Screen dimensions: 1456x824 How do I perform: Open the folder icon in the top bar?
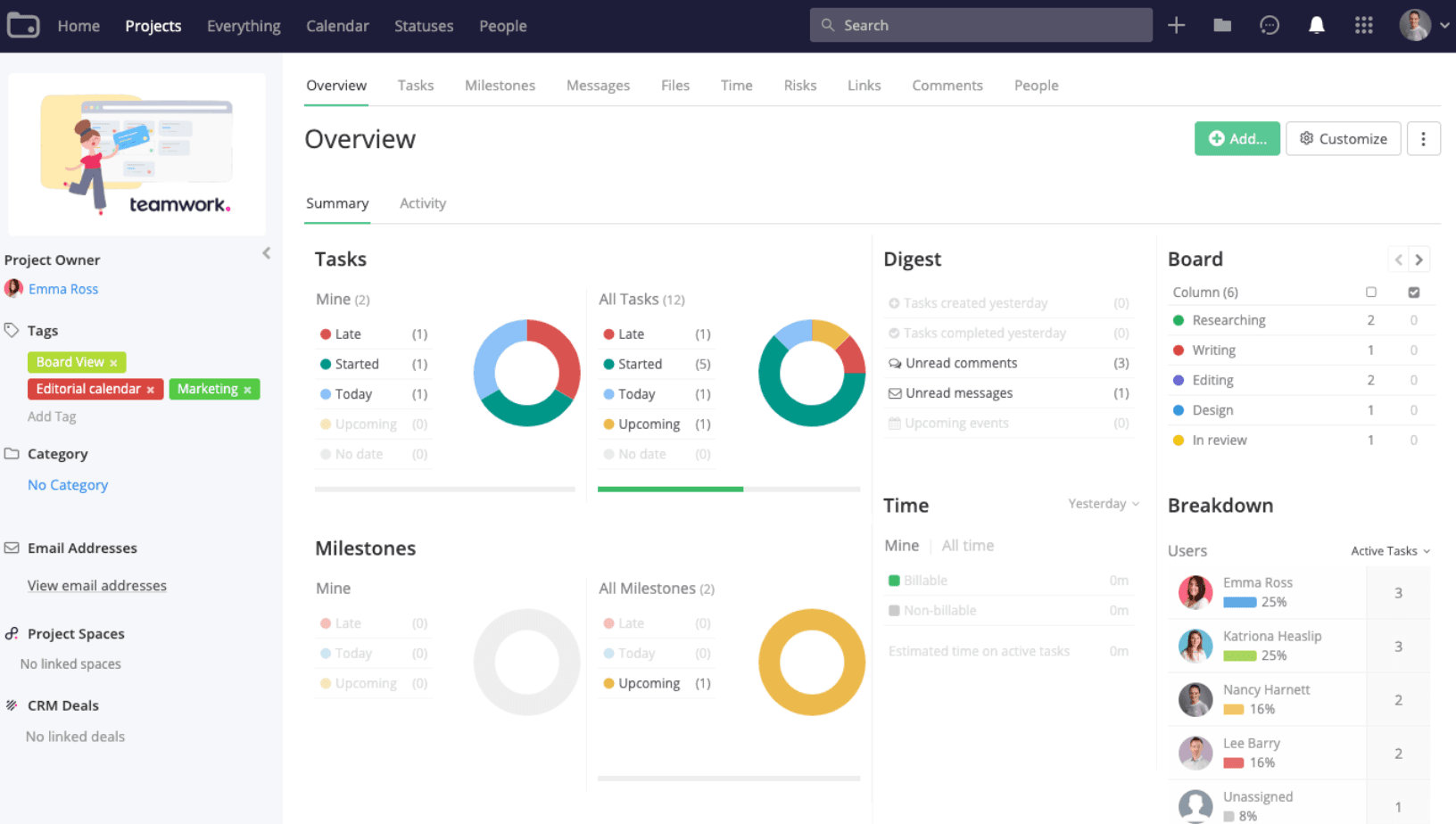(x=1221, y=25)
